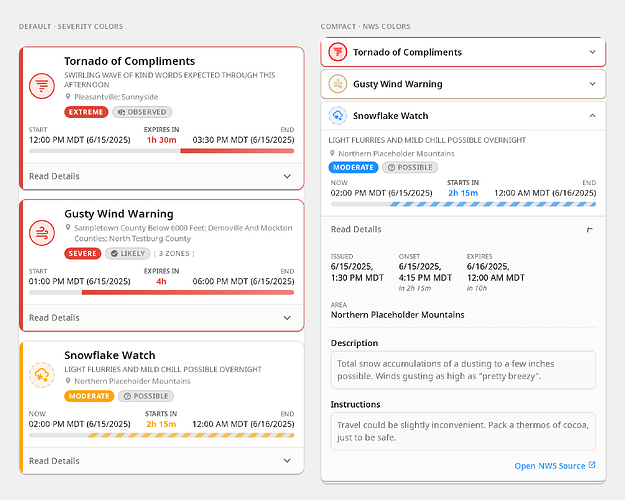Click the LIKELY badge on Gusty Wind card
625x500 pixels.
(128, 254)
